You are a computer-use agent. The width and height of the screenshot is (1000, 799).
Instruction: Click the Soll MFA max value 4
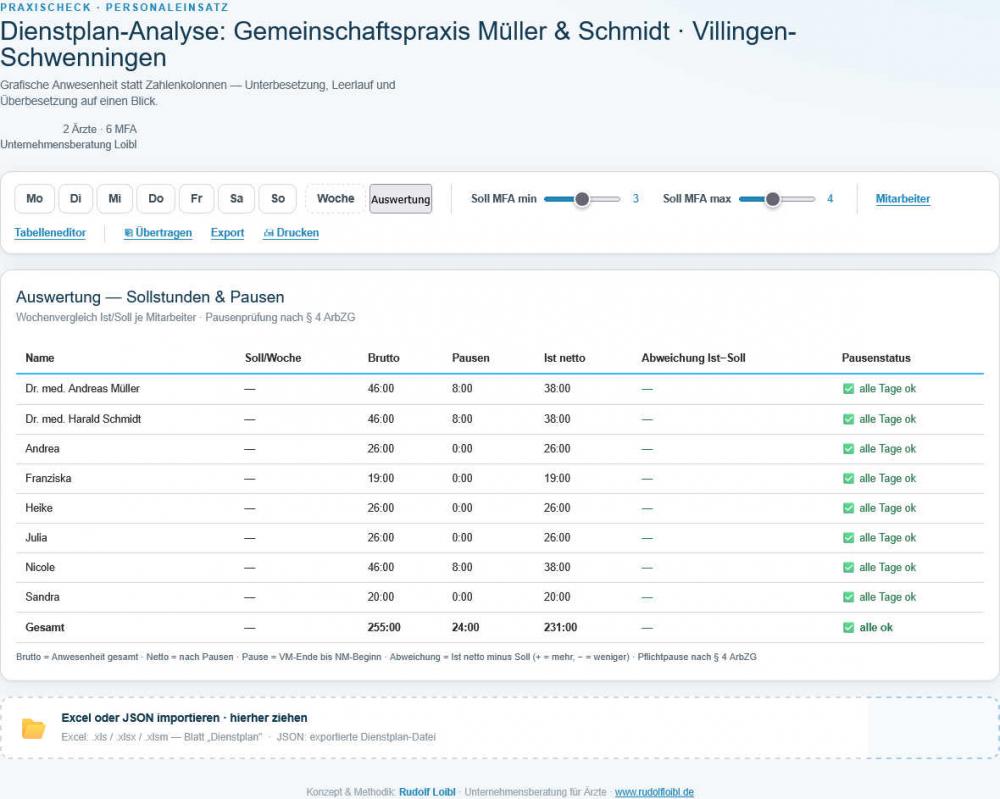click(830, 199)
